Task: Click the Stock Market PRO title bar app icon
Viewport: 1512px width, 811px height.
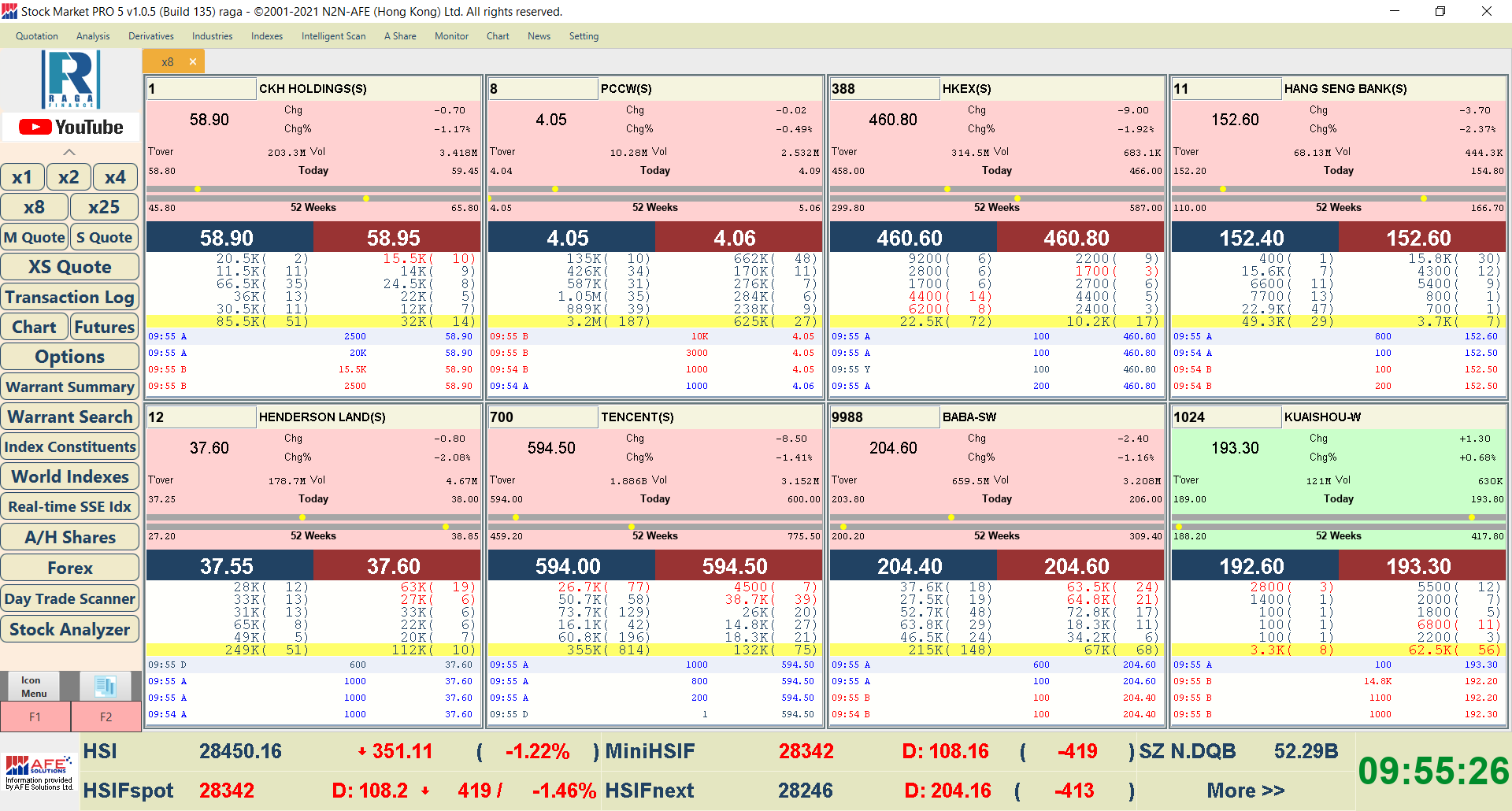Action: tap(9, 11)
